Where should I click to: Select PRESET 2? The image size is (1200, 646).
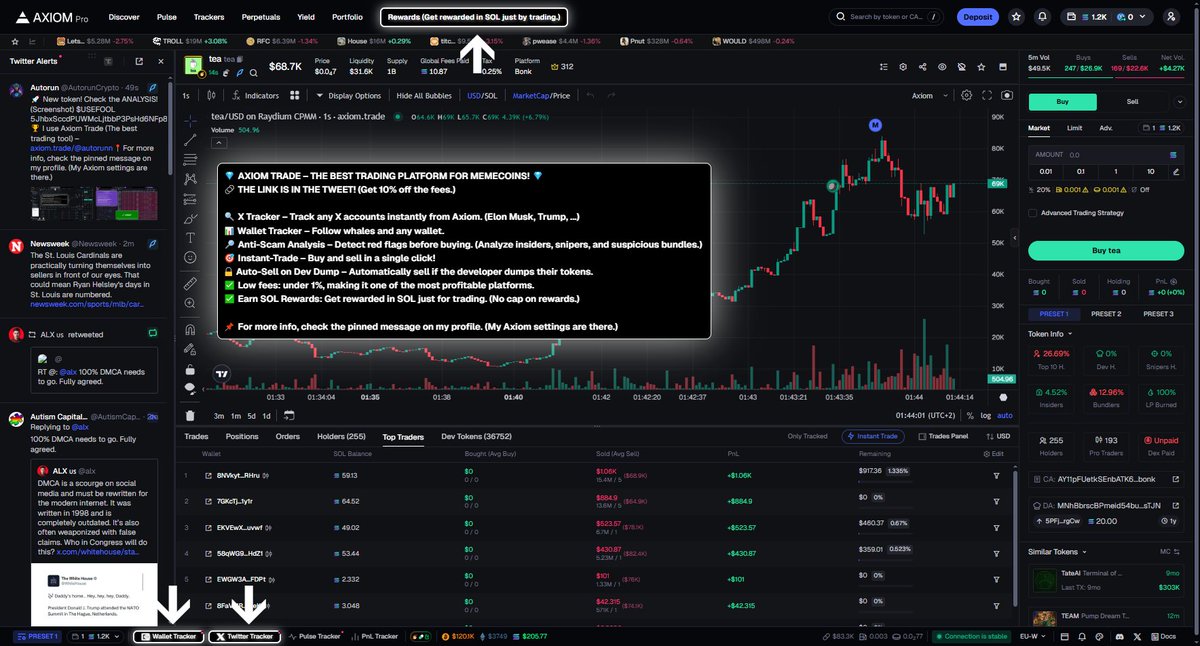tap(1105, 314)
